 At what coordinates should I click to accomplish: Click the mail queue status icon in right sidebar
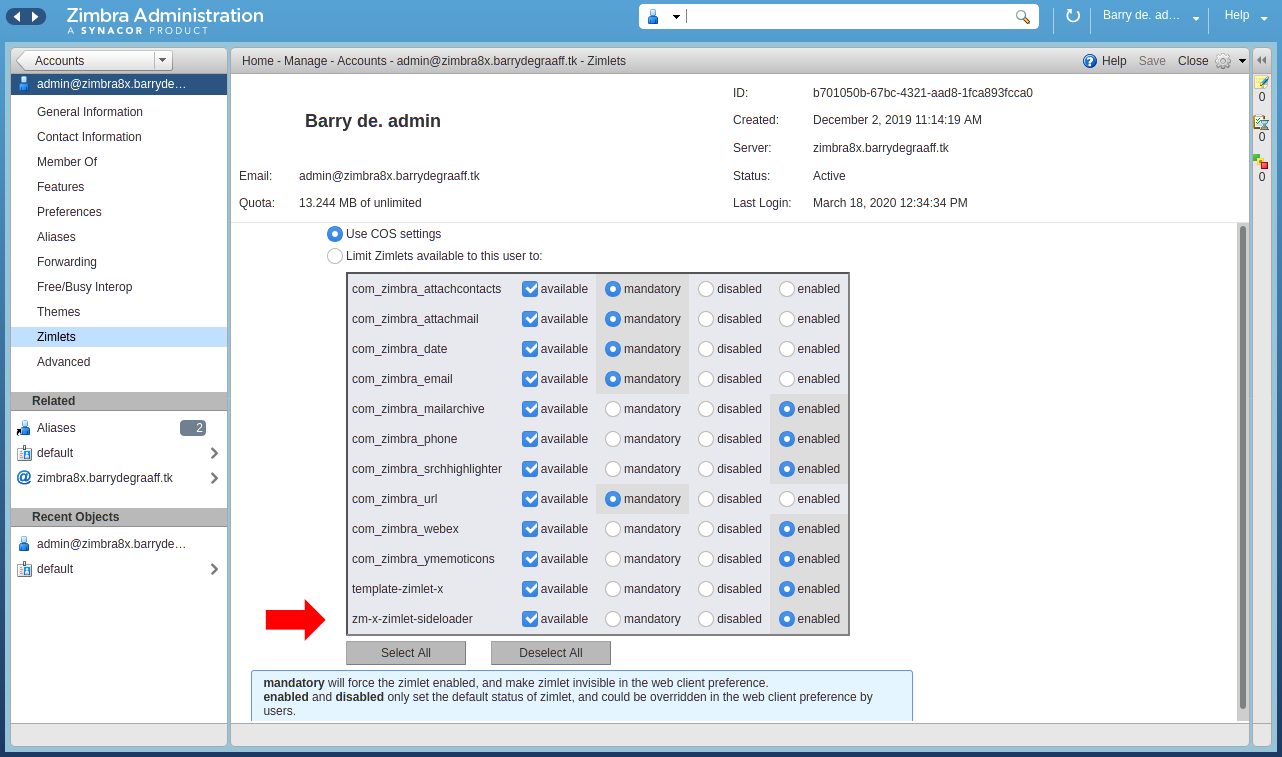(1262, 122)
